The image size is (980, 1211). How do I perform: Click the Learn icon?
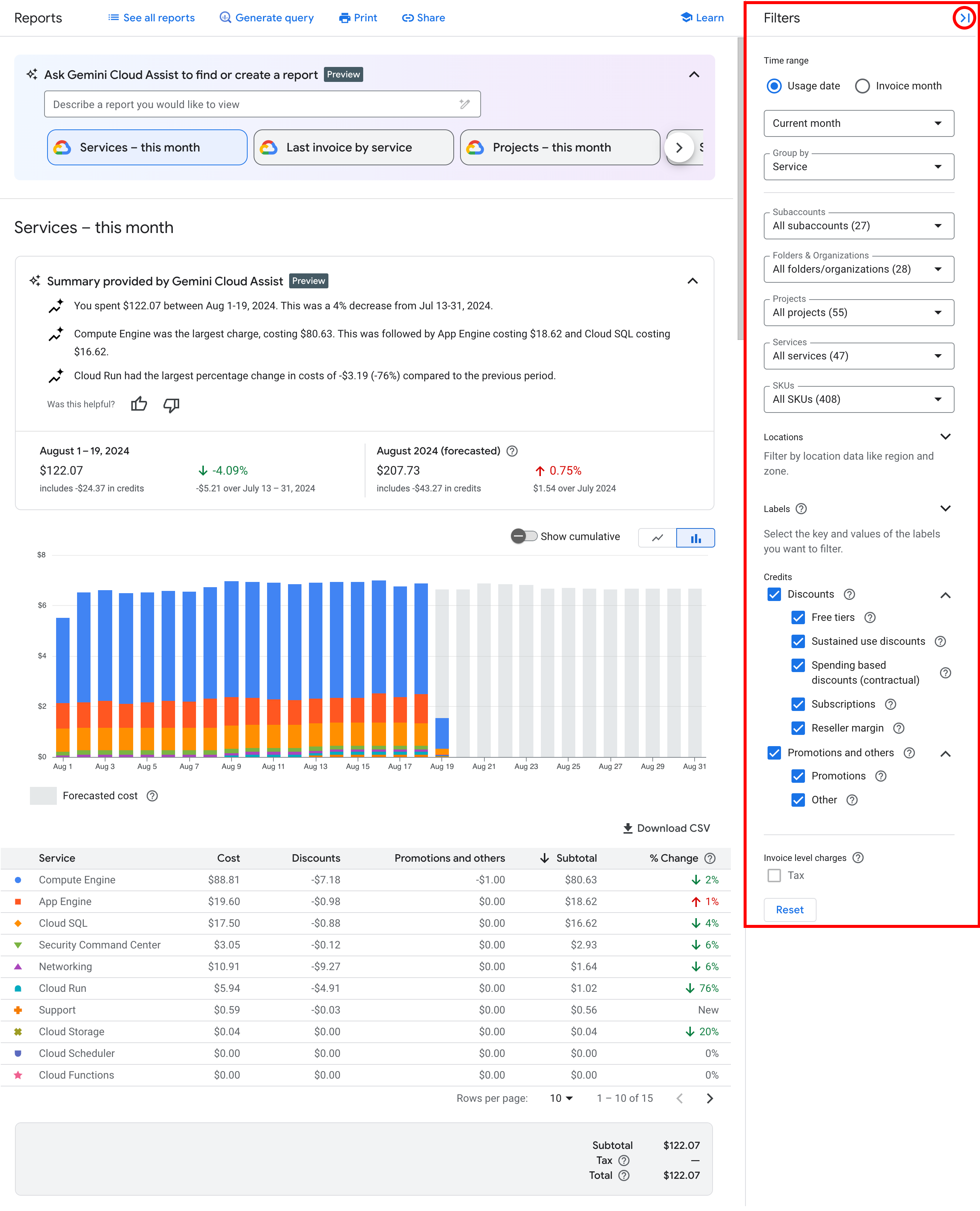click(684, 17)
